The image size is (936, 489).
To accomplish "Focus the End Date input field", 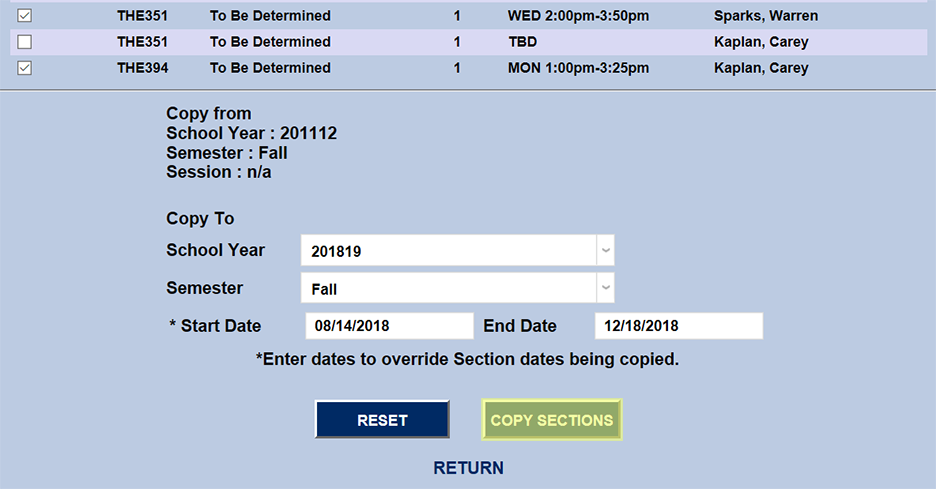I will (678, 326).
